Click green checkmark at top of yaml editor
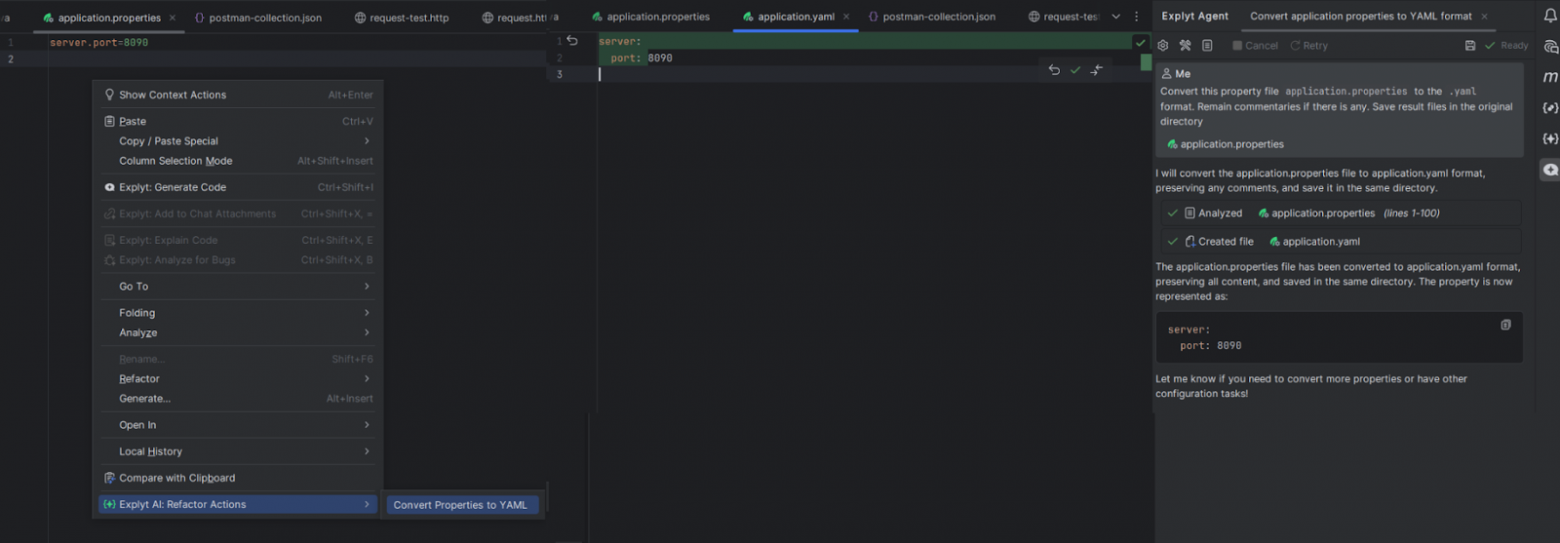1560x543 pixels. click(x=1140, y=42)
